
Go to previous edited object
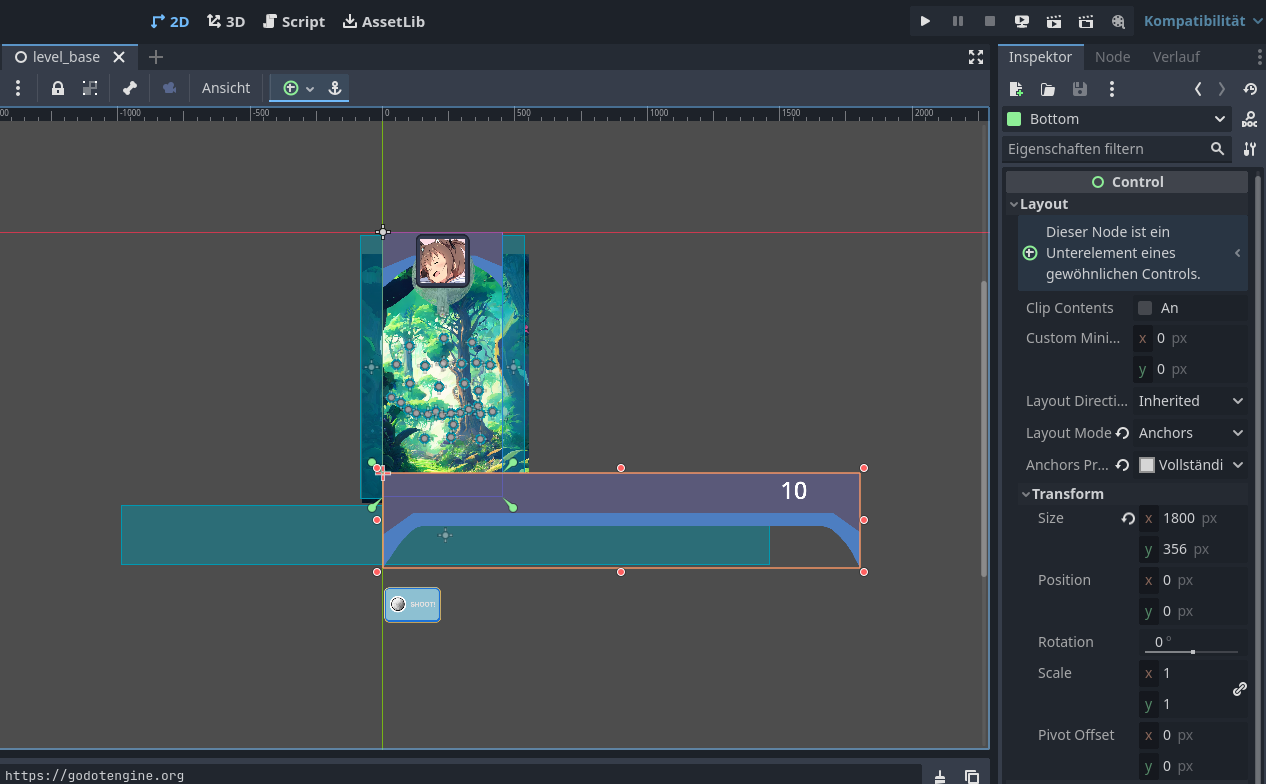(1198, 89)
